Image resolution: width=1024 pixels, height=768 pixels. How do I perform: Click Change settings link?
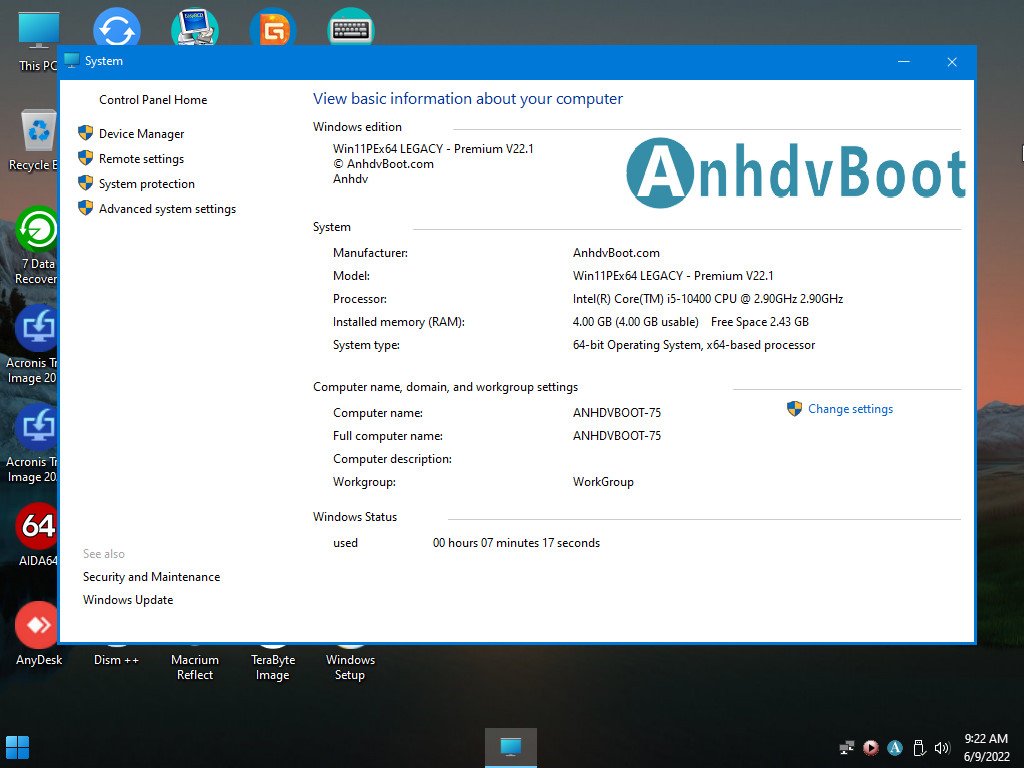(x=850, y=409)
